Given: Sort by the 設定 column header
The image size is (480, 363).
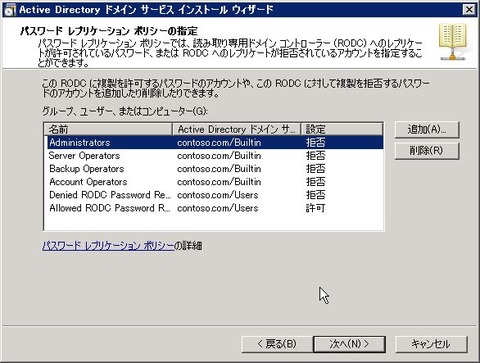Looking at the screenshot, I should click(342, 129).
